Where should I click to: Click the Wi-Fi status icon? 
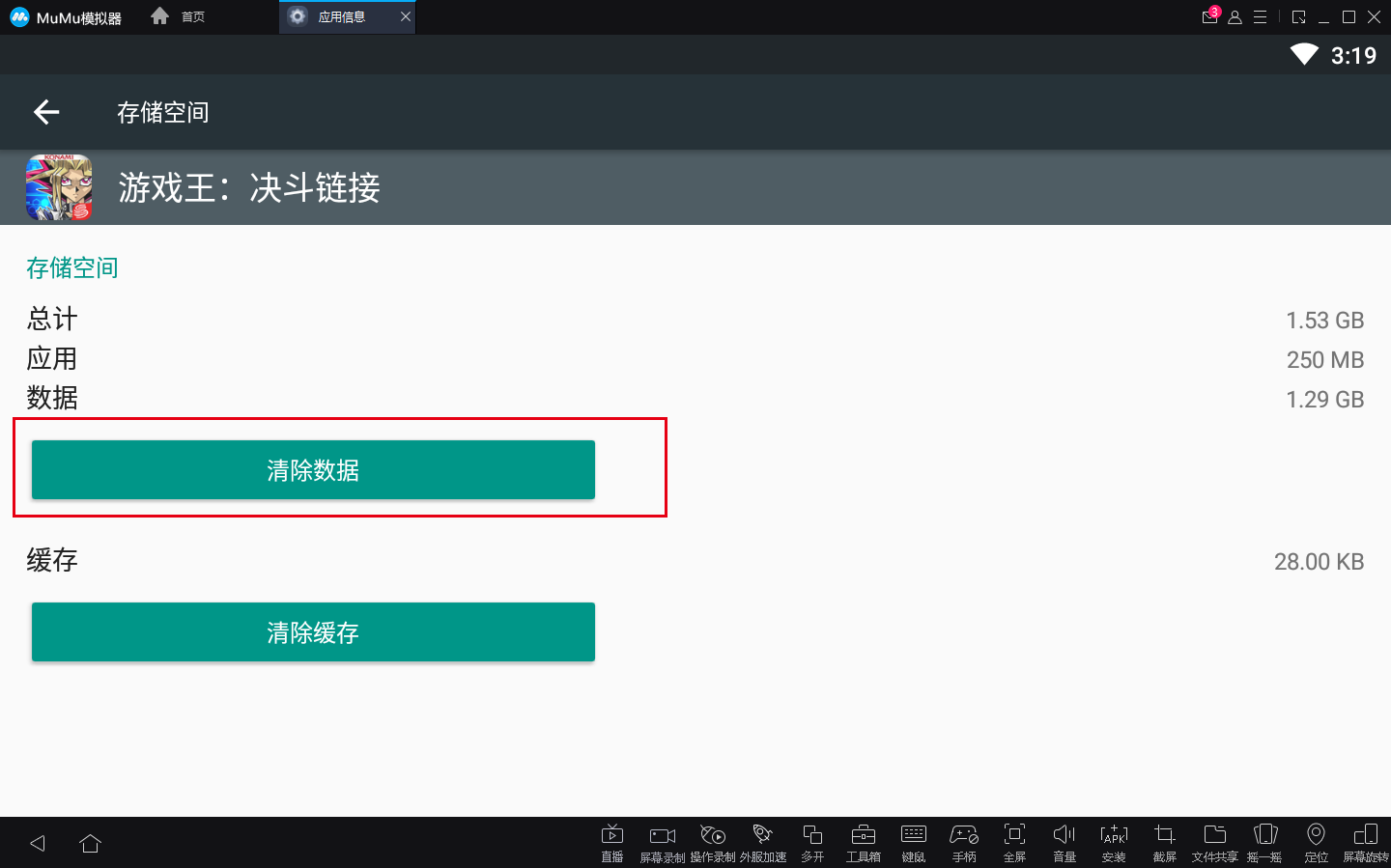[x=1304, y=55]
